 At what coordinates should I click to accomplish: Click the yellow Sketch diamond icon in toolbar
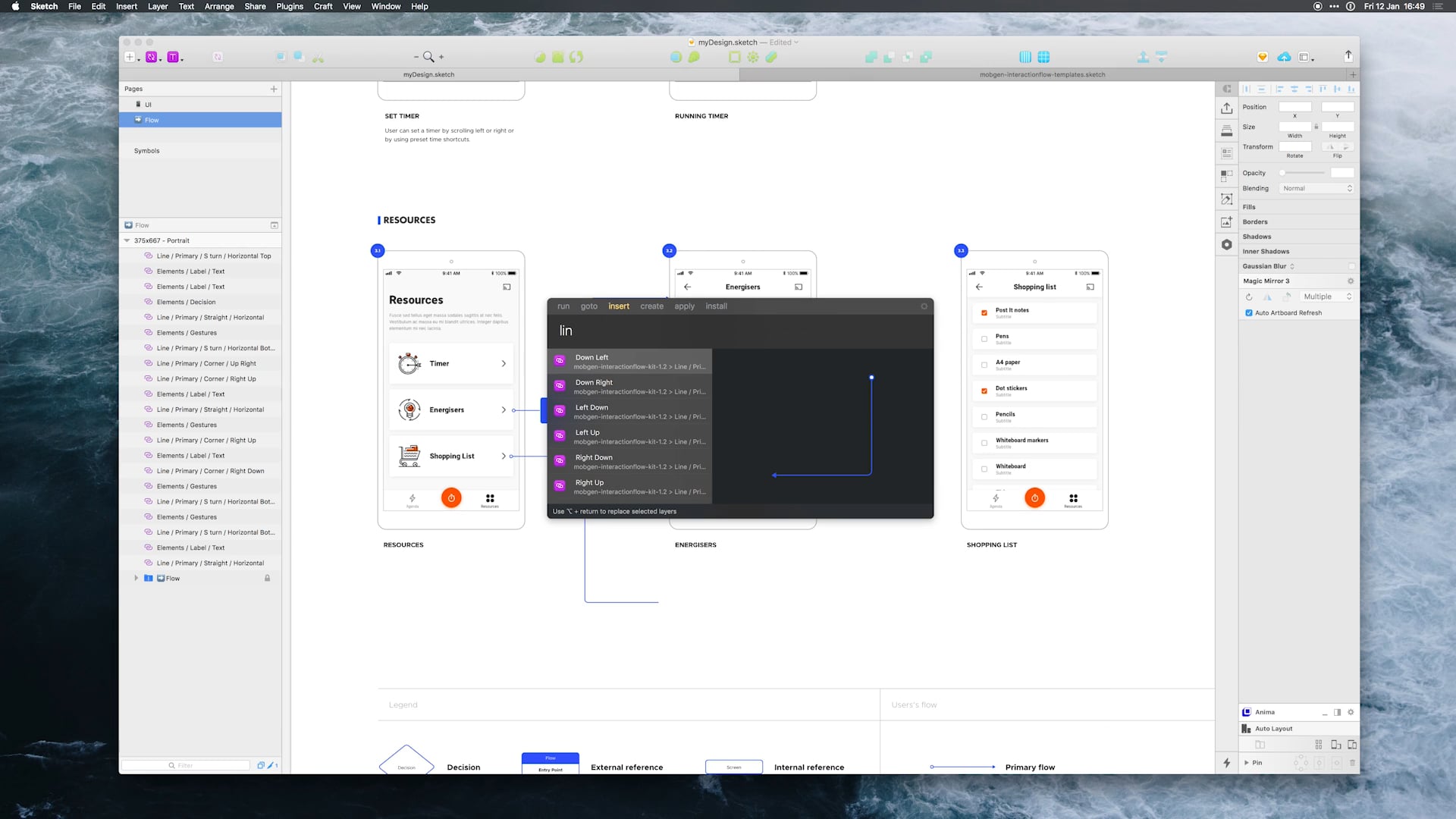coord(1263,57)
